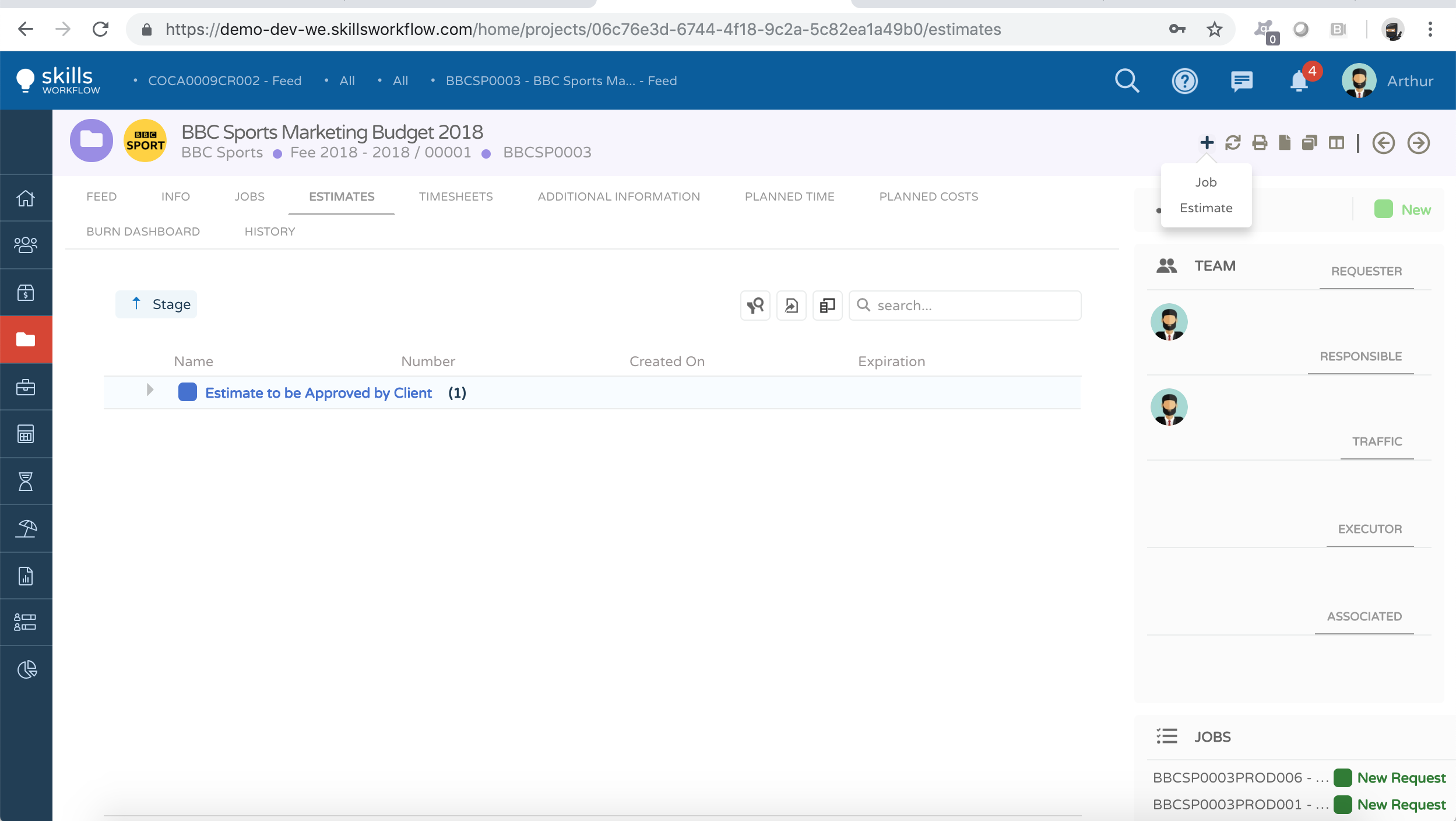Open the Burn Dashboard tab

[143, 231]
